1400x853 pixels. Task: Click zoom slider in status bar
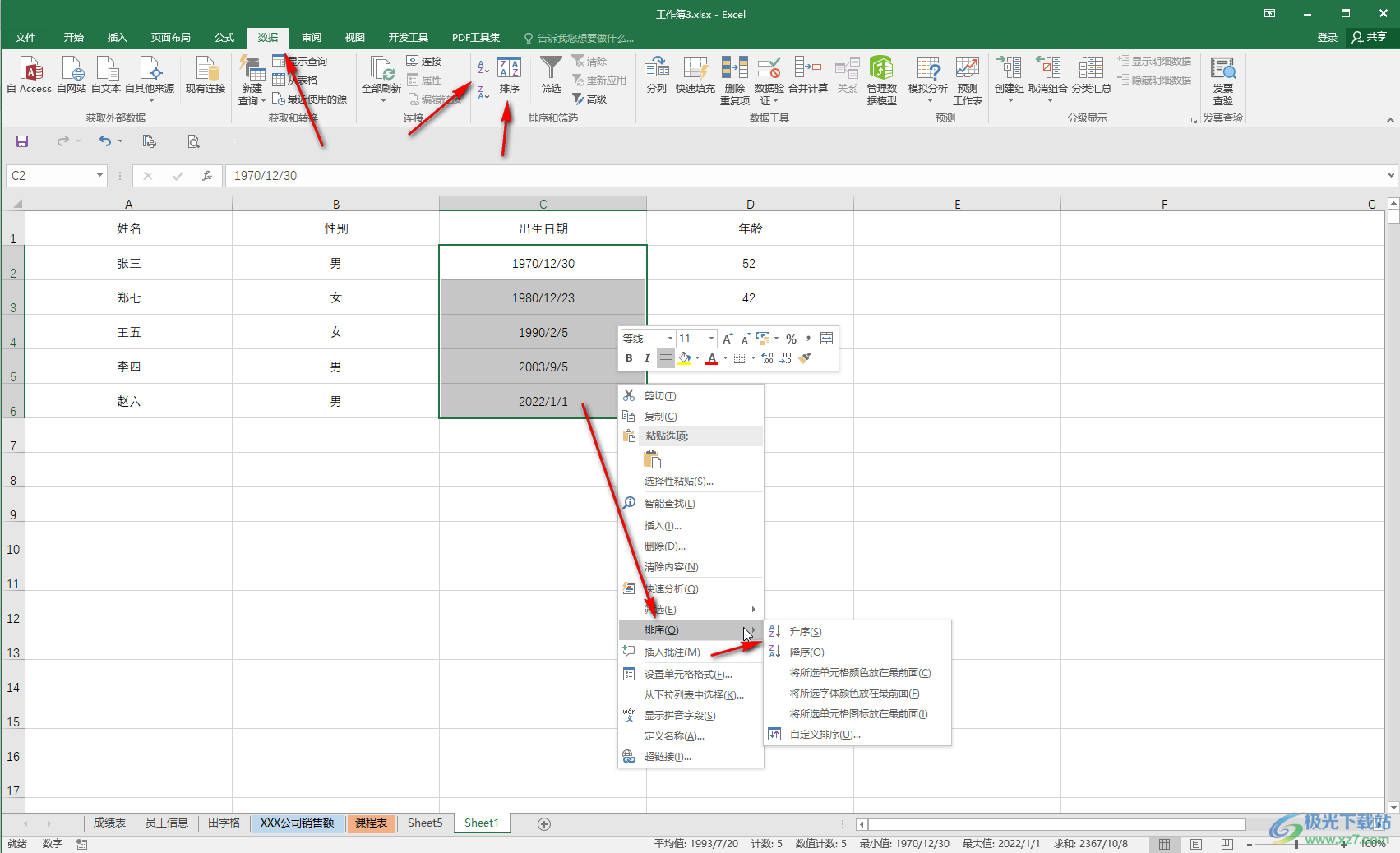[x=1297, y=844]
